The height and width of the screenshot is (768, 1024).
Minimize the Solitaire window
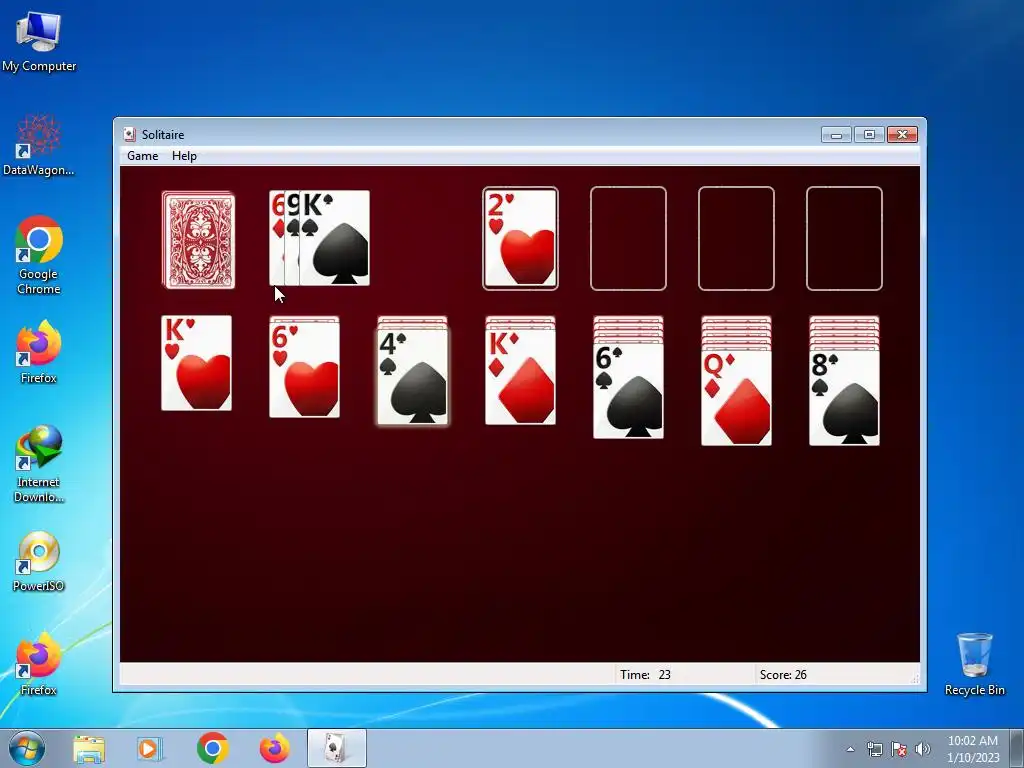click(x=836, y=135)
